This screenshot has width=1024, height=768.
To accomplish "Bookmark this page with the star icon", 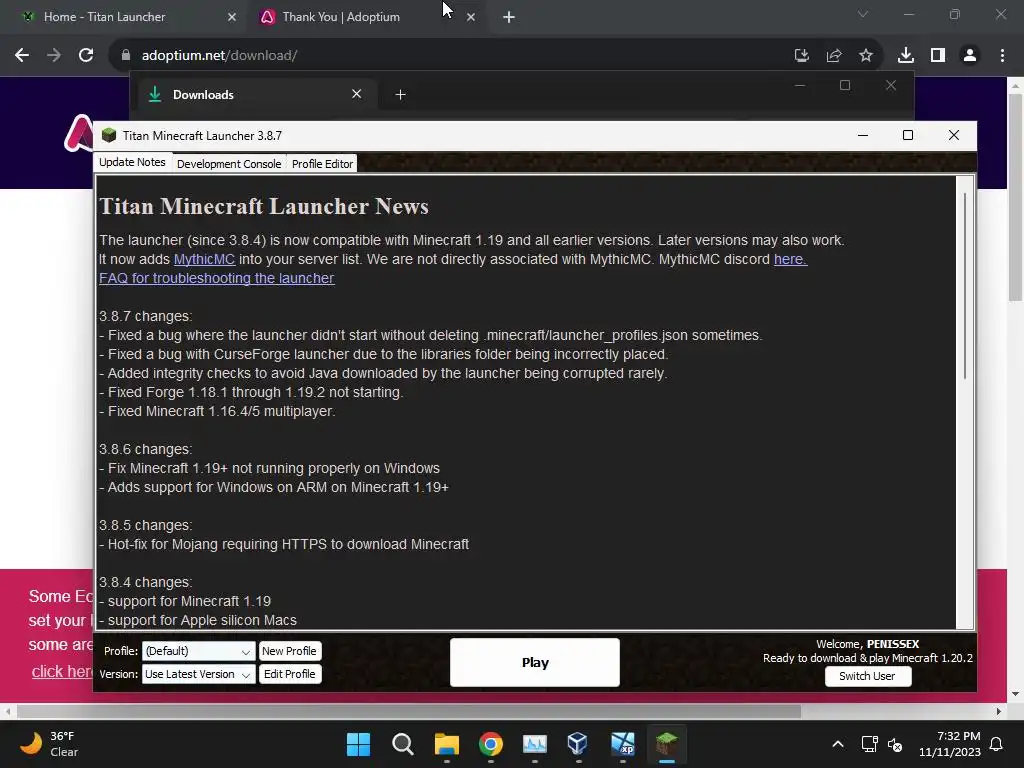I will [866, 56].
